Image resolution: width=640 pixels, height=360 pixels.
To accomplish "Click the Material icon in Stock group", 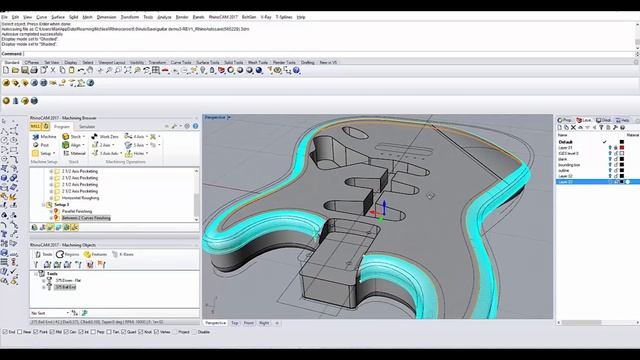I will 66,153.
